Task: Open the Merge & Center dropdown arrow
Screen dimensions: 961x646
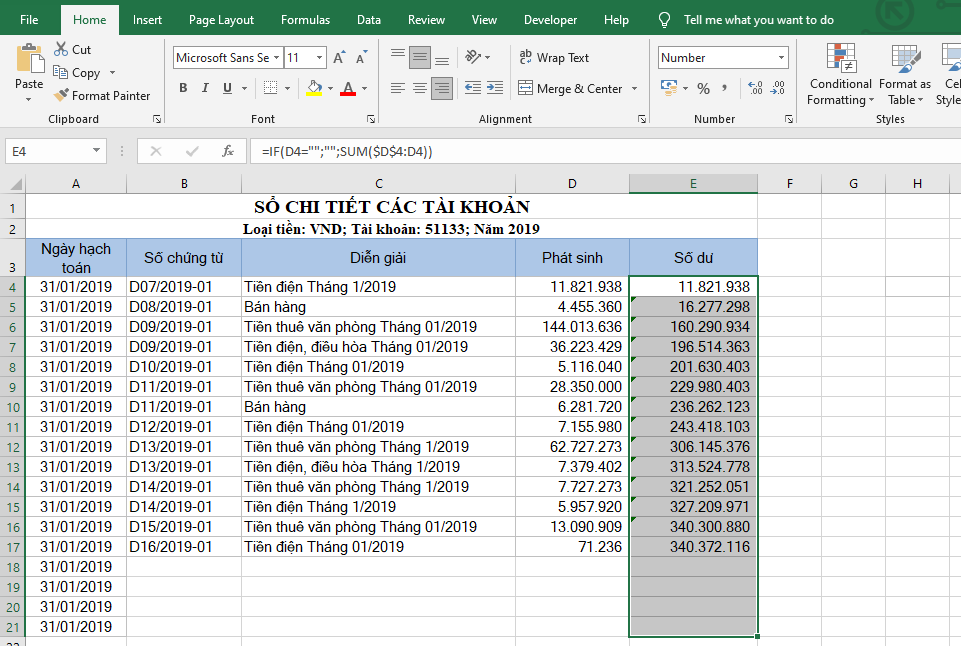Action: click(634, 89)
